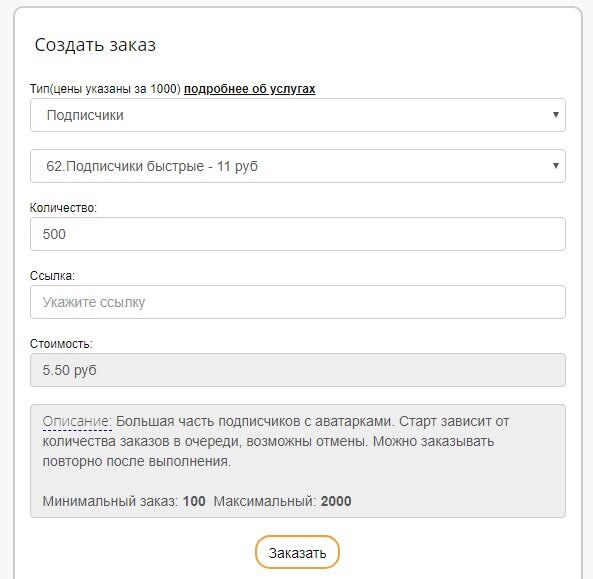Open the 'Подписчики' type dropdown

(x=298, y=115)
